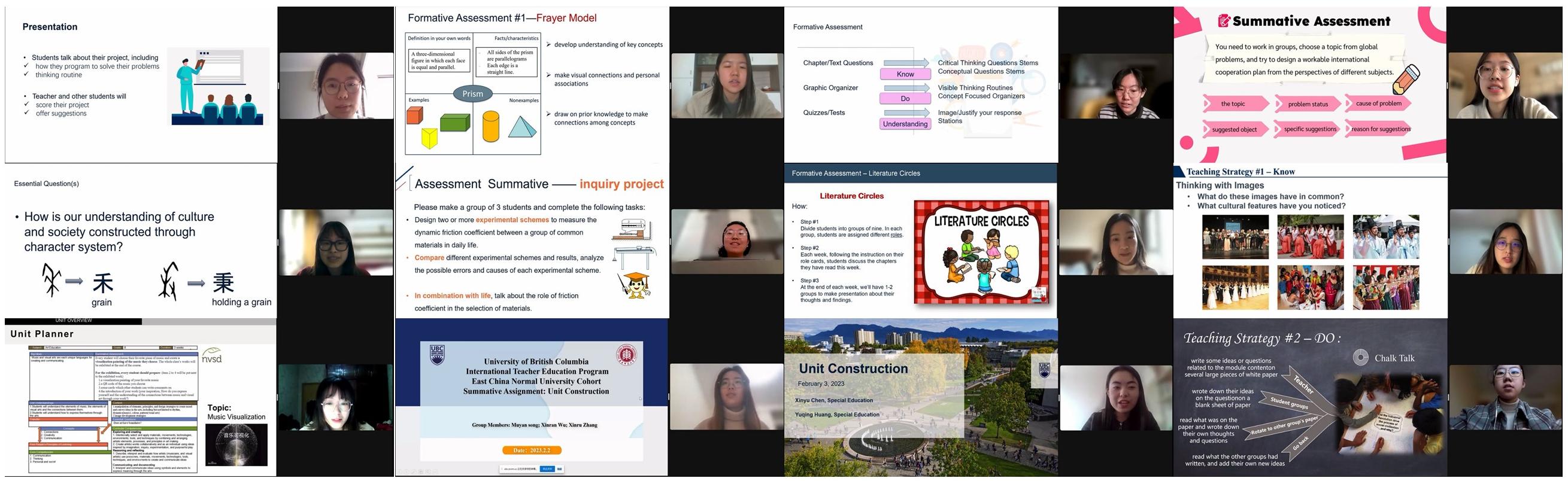Click the Literature Circles clipart image

(x=981, y=251)
